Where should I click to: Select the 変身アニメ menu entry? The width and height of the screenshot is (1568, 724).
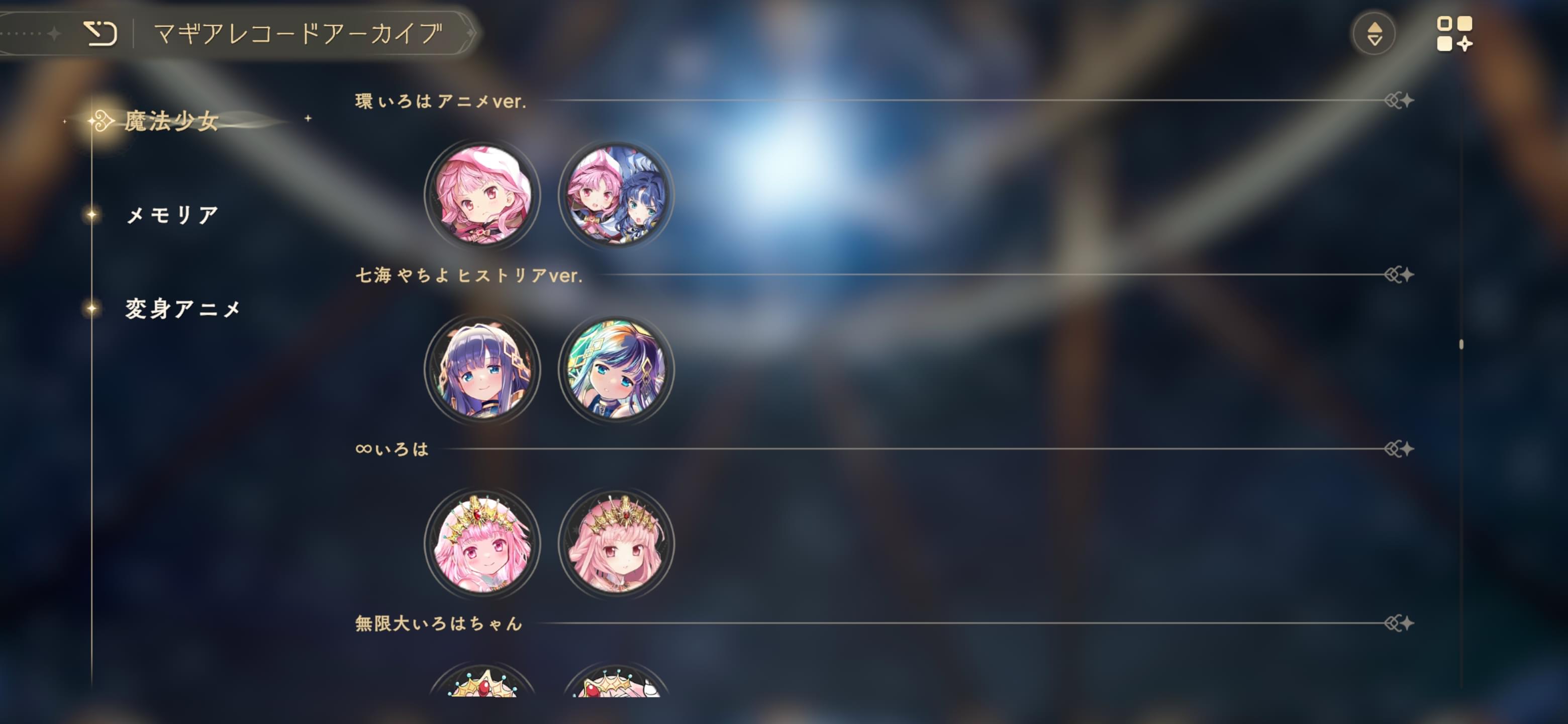(182, 309)
